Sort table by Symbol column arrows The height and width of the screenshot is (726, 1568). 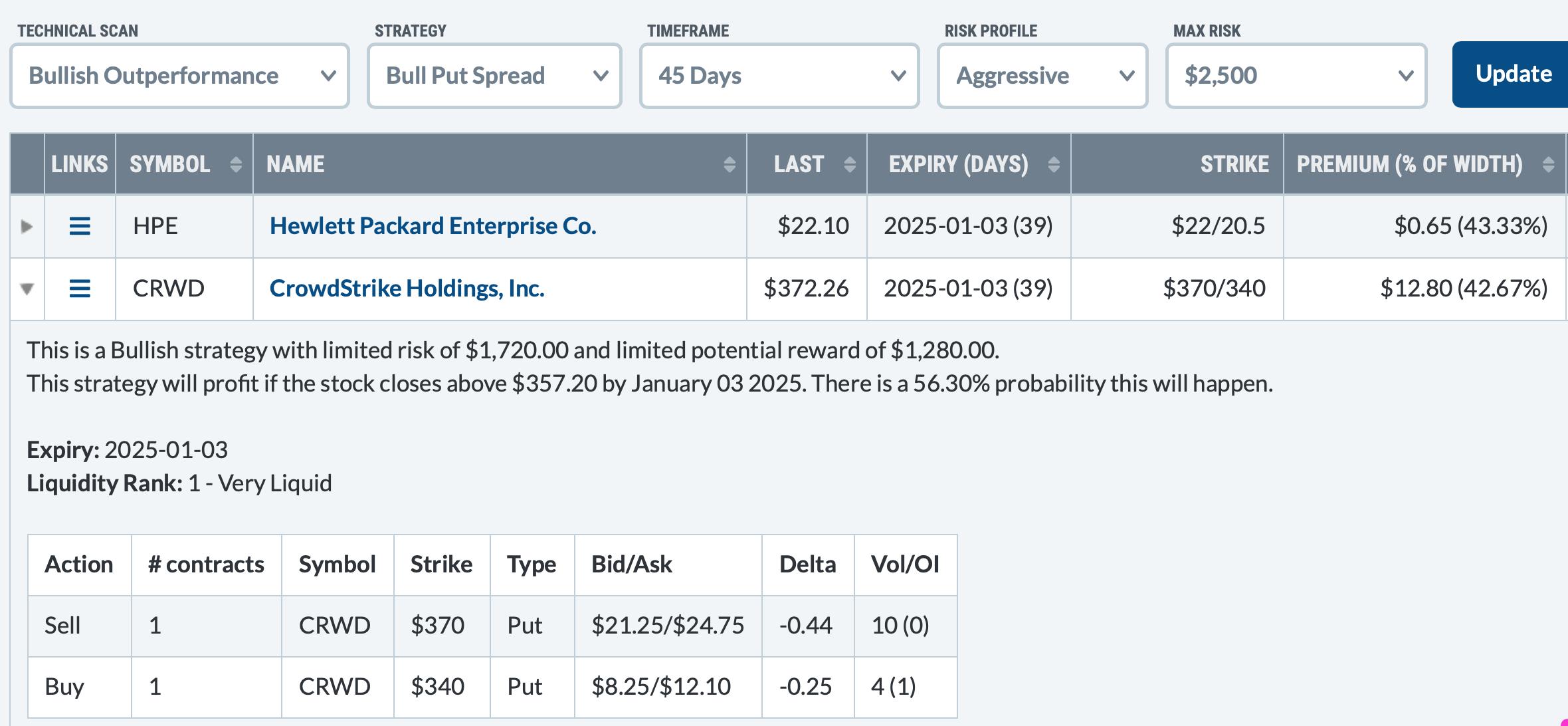[235, 164]
